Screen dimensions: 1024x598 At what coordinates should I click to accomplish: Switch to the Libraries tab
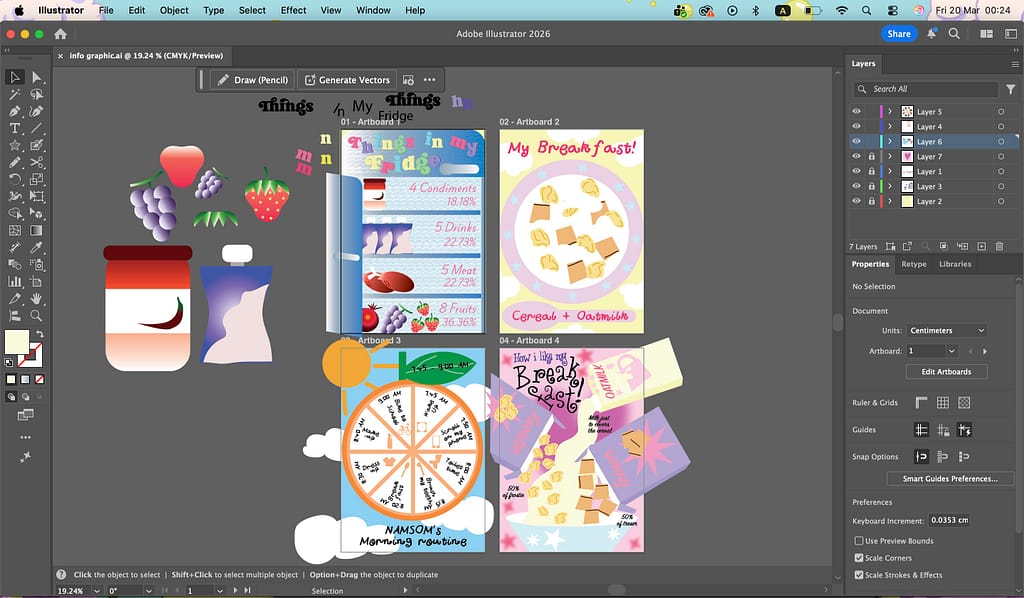954,264
